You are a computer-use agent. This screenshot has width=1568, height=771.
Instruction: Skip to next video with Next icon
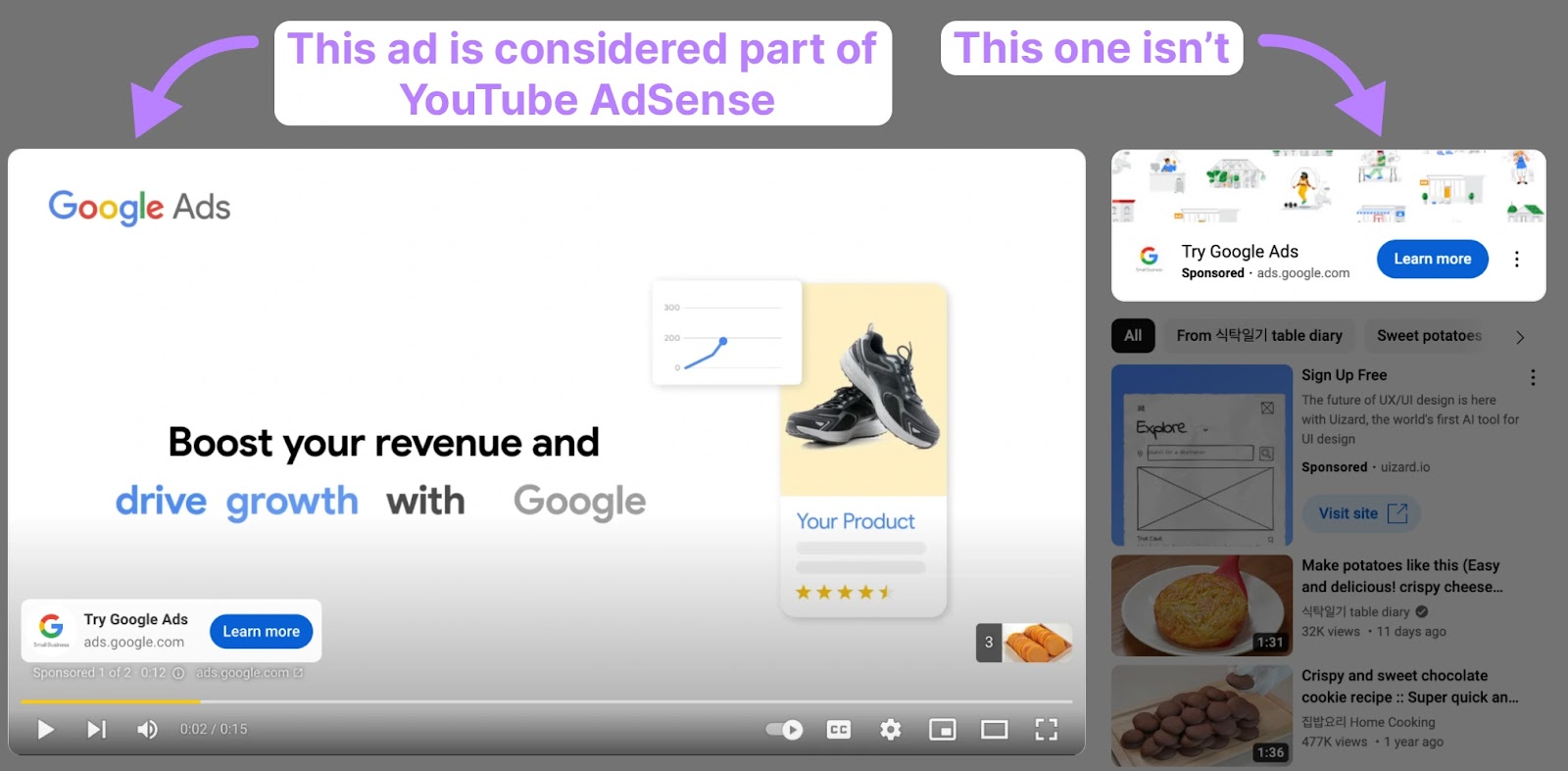pyautogui.click(x=96, y=729)
